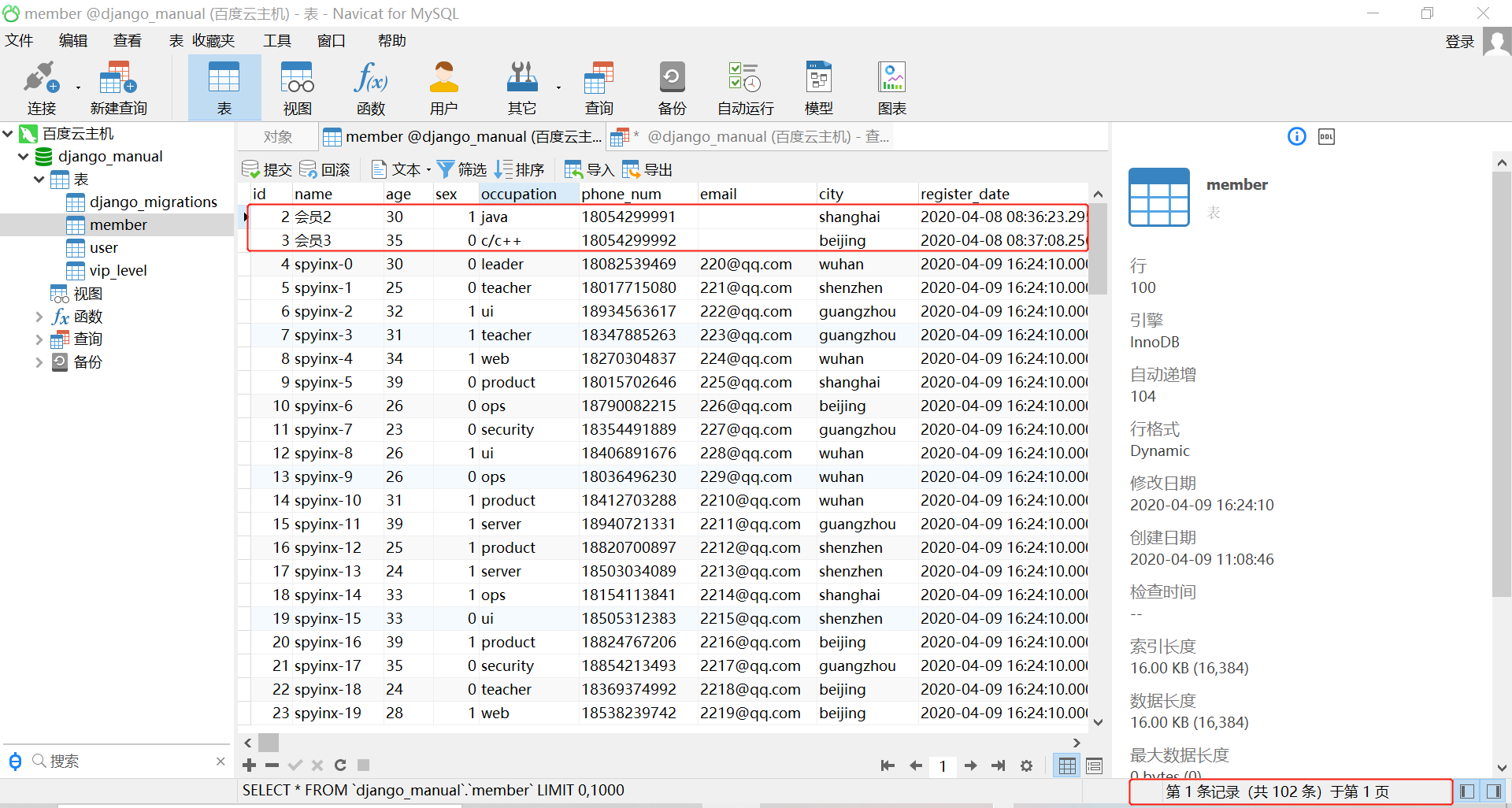Switch to the 对象 tab
1512x808 pixels.
[x=278, y=137]
